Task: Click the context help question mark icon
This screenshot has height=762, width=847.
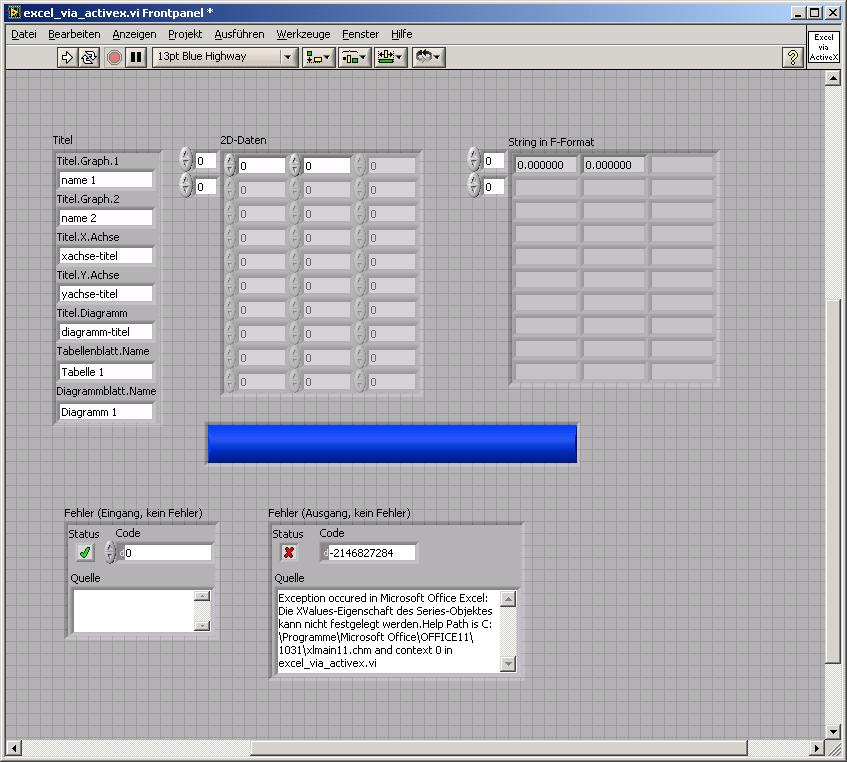Action: point(793,57)
